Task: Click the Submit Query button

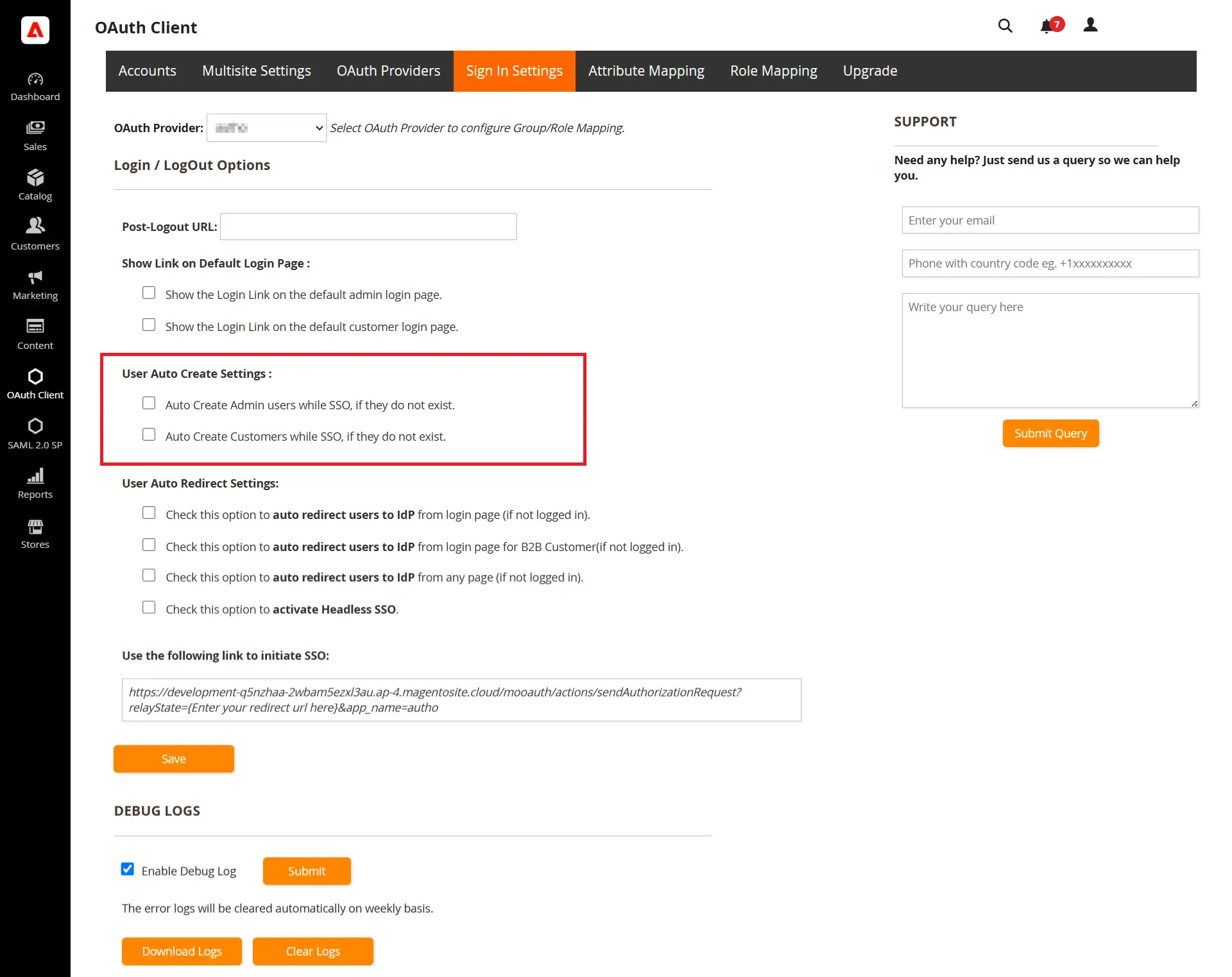Action: click(1051, 434)
